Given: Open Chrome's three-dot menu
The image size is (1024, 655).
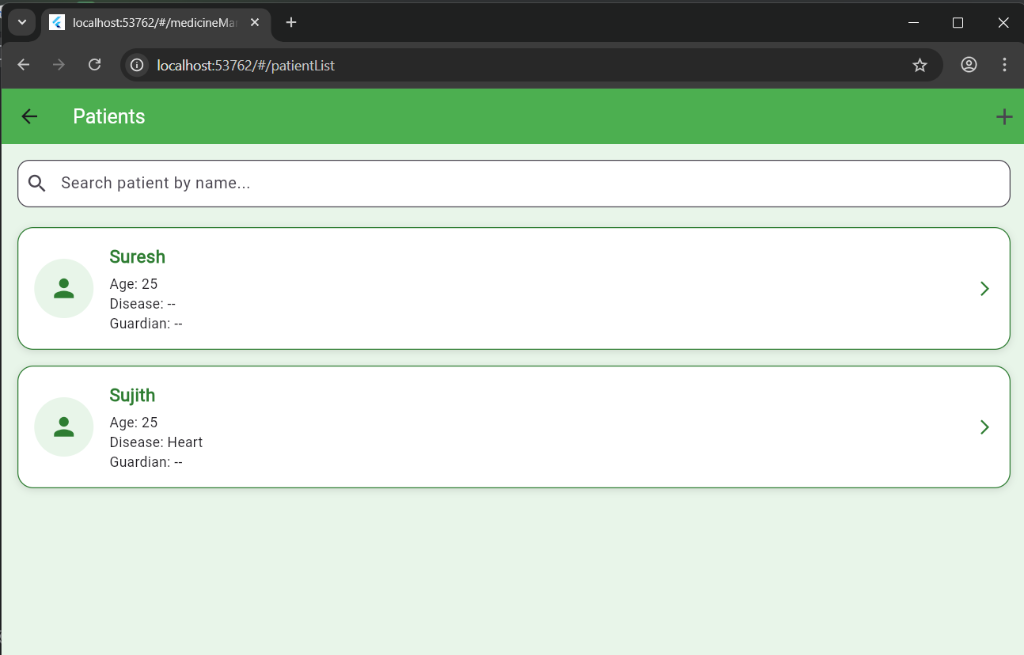Looking at the screenshot, I should pos(1004,65).
